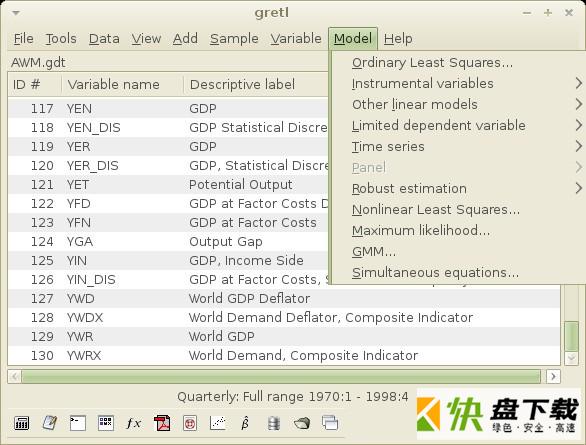This screenshot has height=445, width=586.
Task: Open the PDF user guide icon
Action: point(162,423)
